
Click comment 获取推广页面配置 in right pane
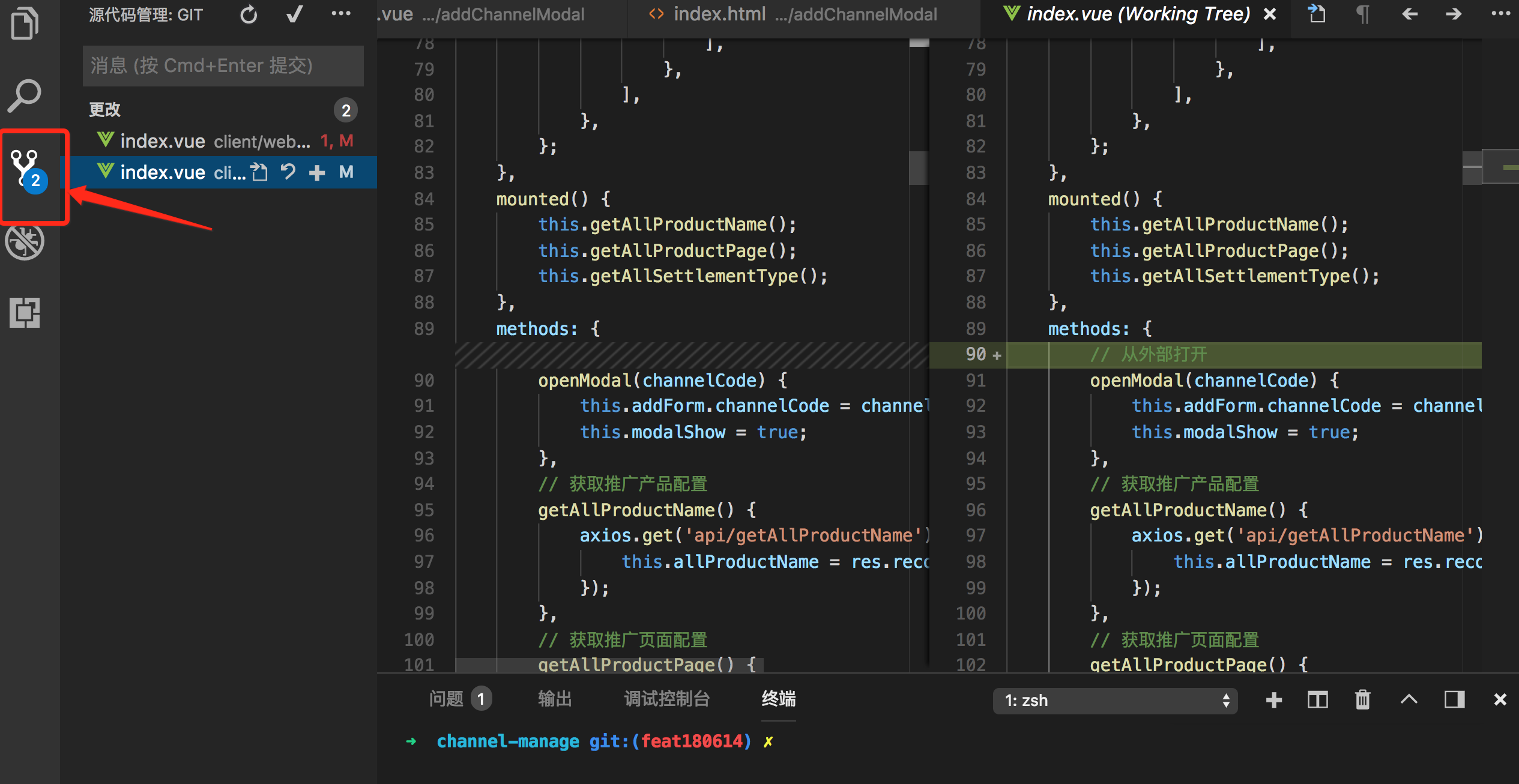[x=1174, y=639]
